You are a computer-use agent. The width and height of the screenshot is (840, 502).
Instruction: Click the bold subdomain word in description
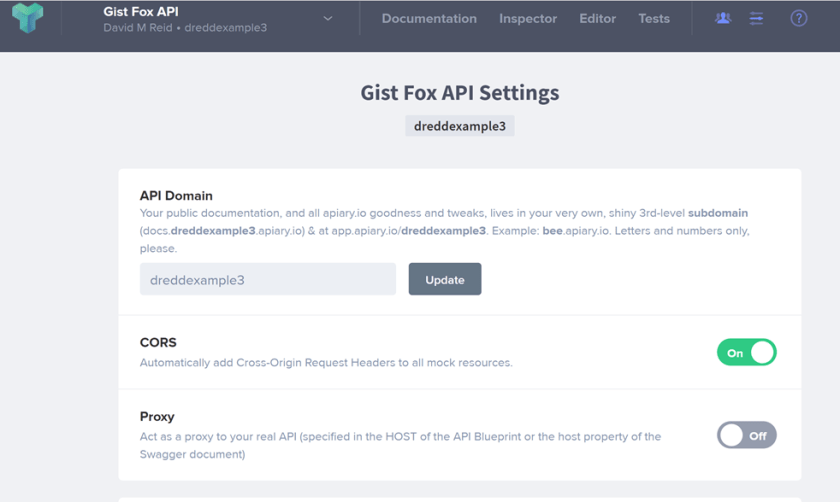[717, 213]
